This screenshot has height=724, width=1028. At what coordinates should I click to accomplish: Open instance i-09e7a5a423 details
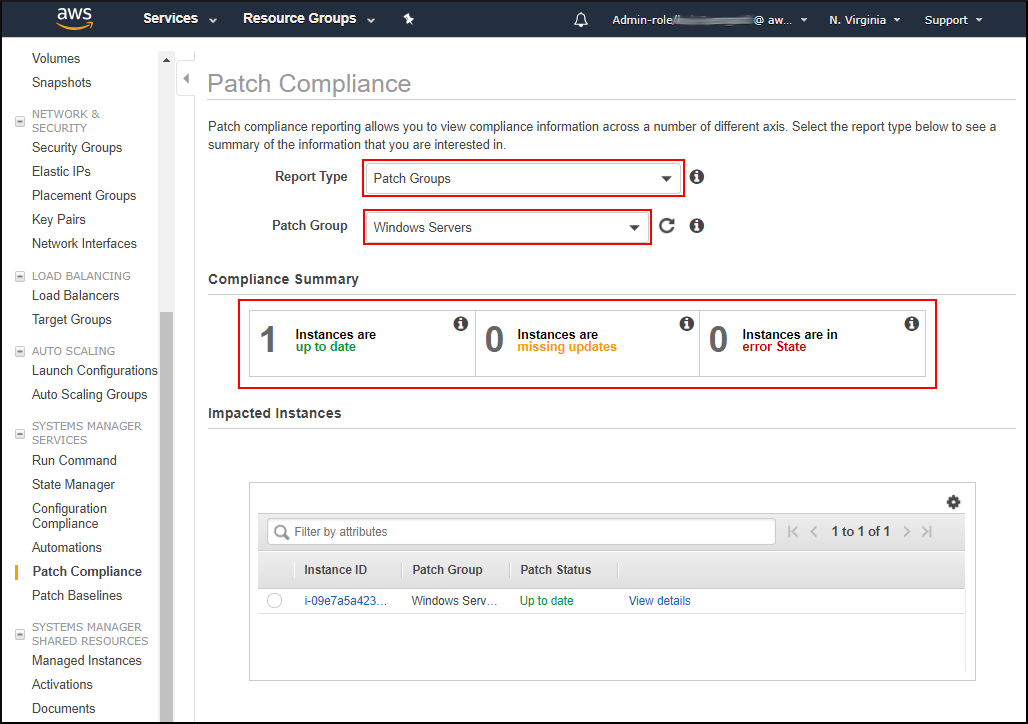343,600
